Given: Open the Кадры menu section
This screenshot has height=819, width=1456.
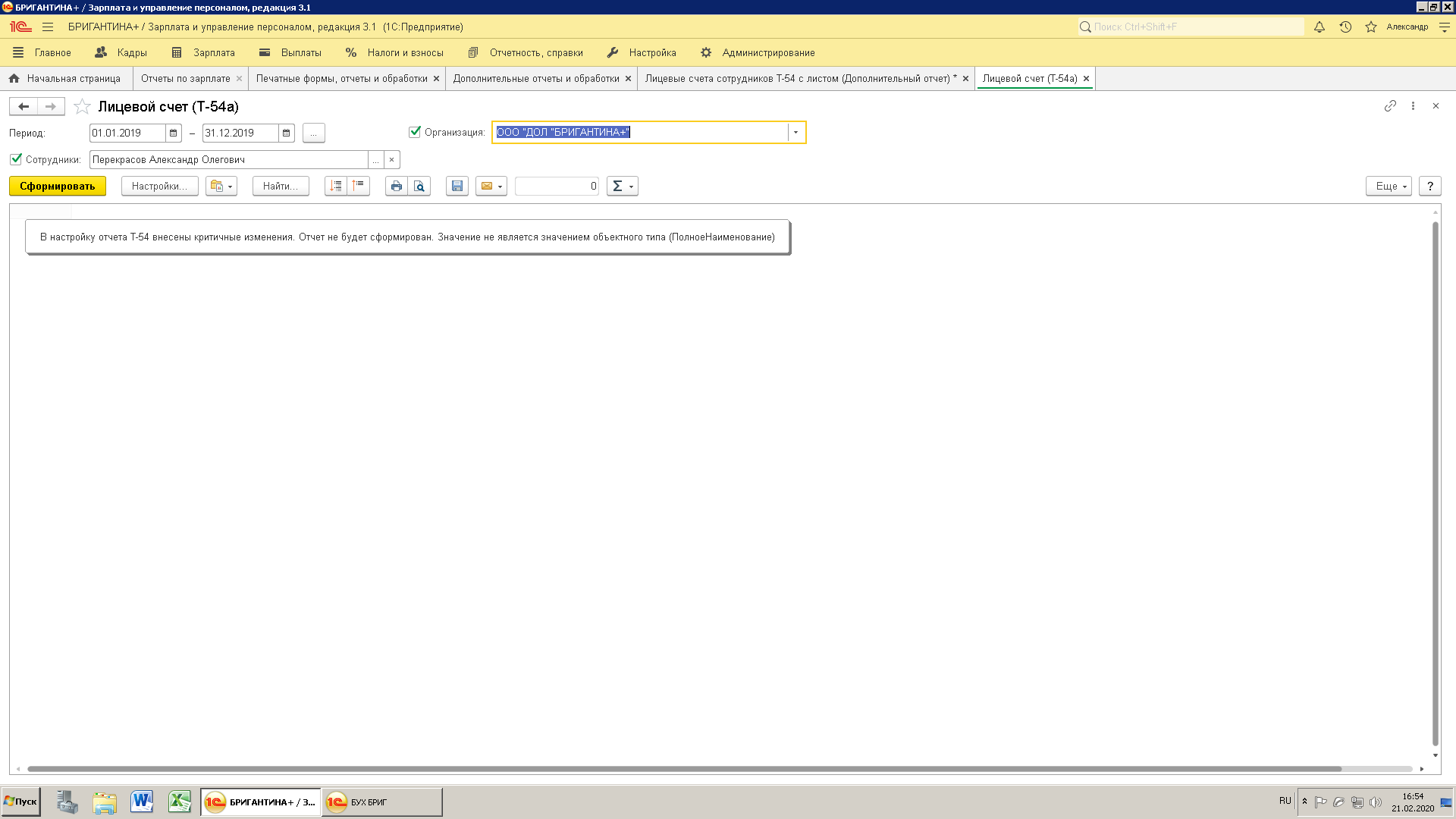Looking at the screenshot, I should [x=121, y=52].
